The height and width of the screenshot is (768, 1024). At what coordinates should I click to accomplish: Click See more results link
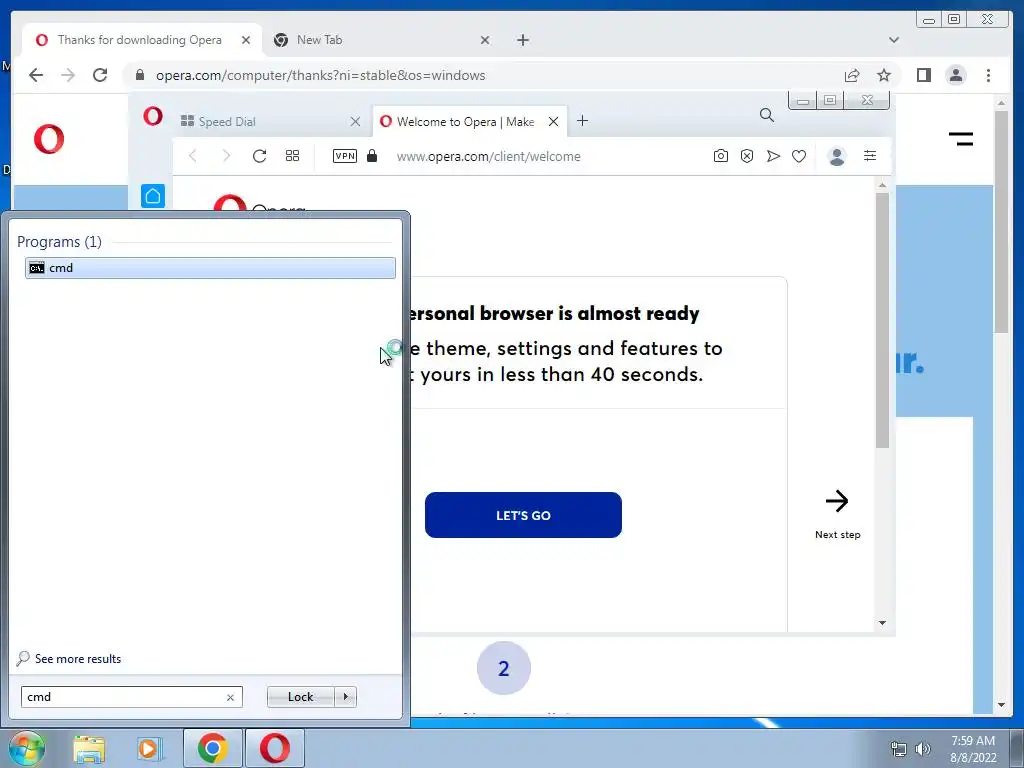(x=78, y=659)
